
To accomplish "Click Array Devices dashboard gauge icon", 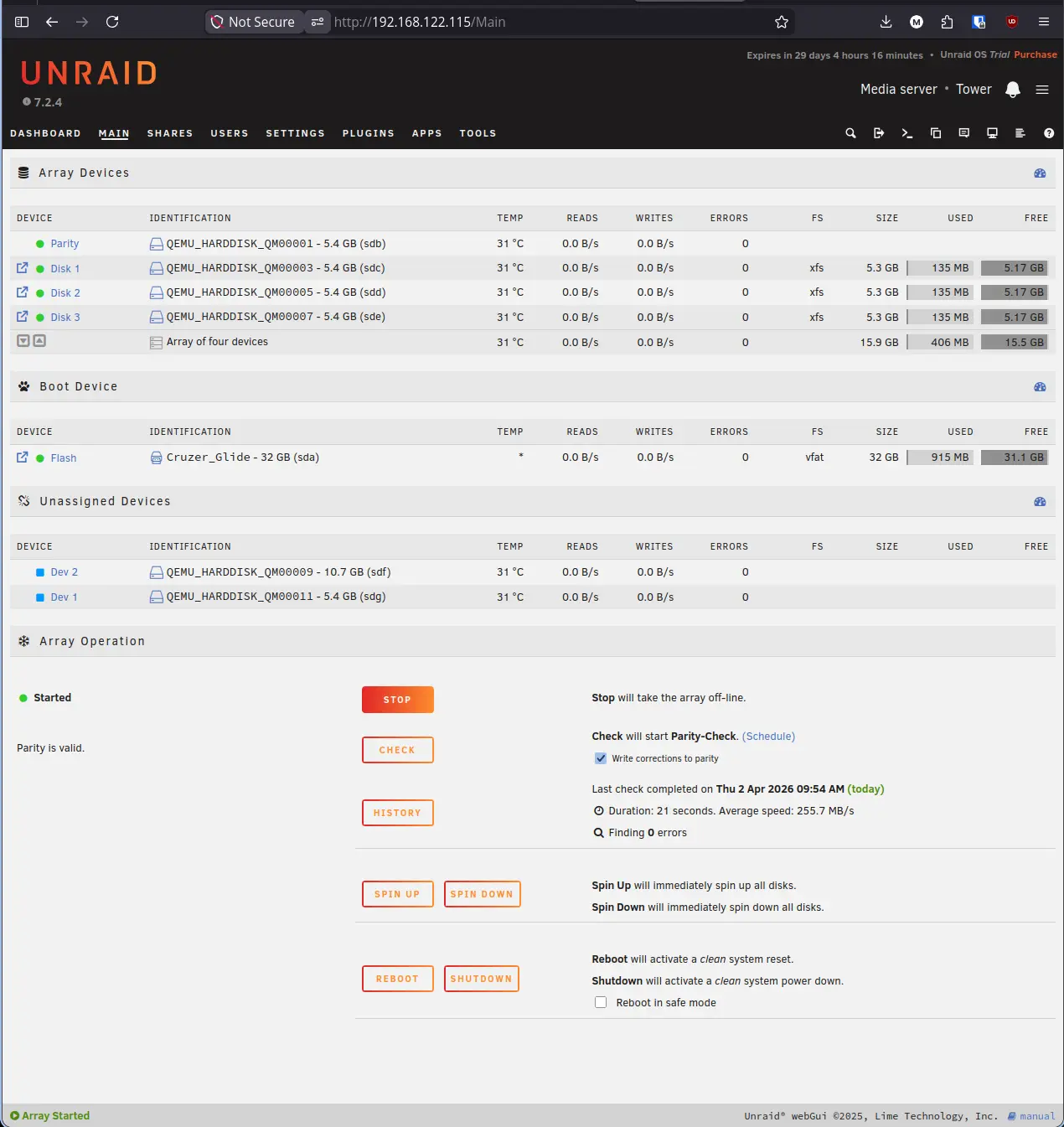I will (x=1040, y=173).
